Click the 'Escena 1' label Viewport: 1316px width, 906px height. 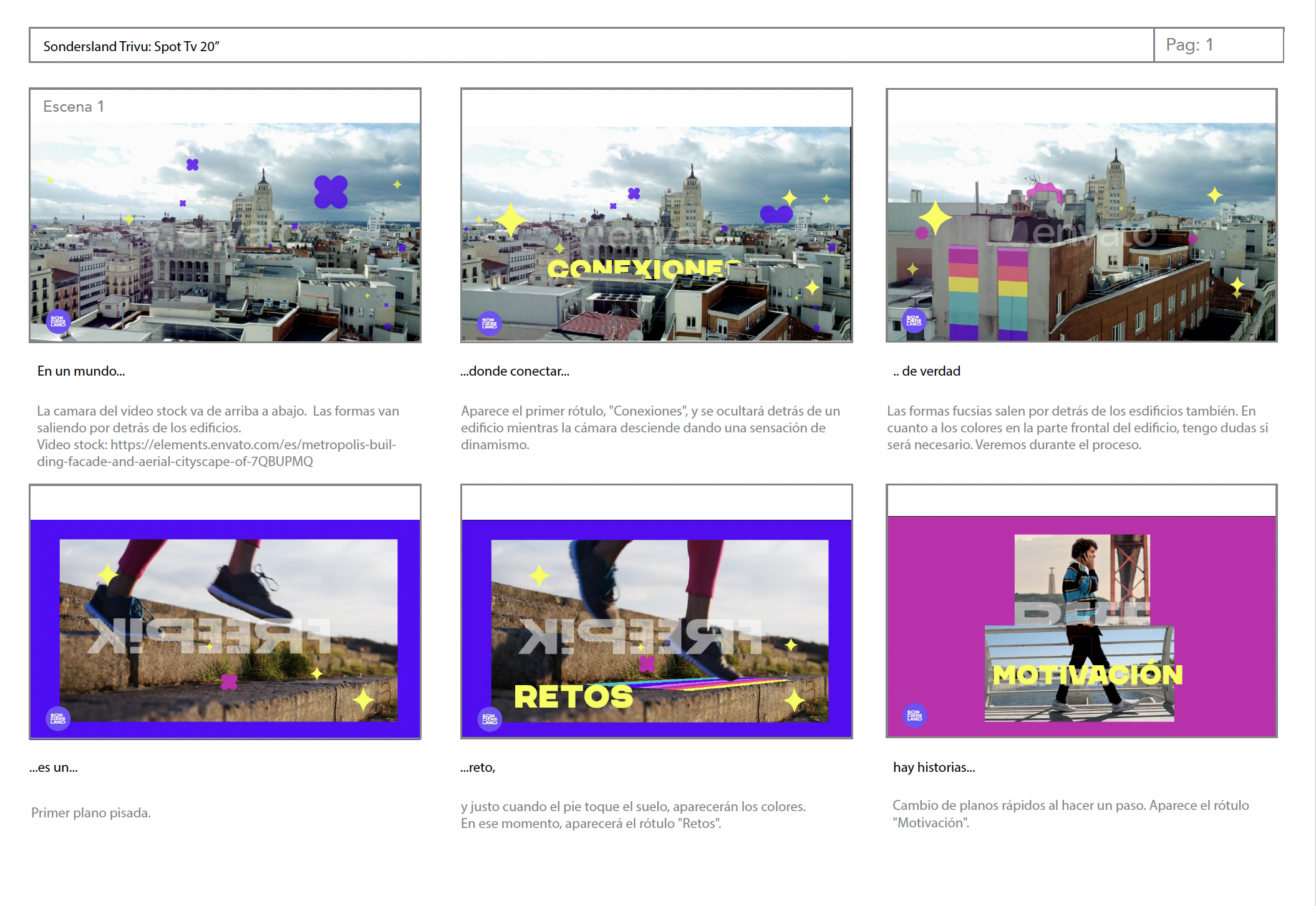click(x=73, y=107)
